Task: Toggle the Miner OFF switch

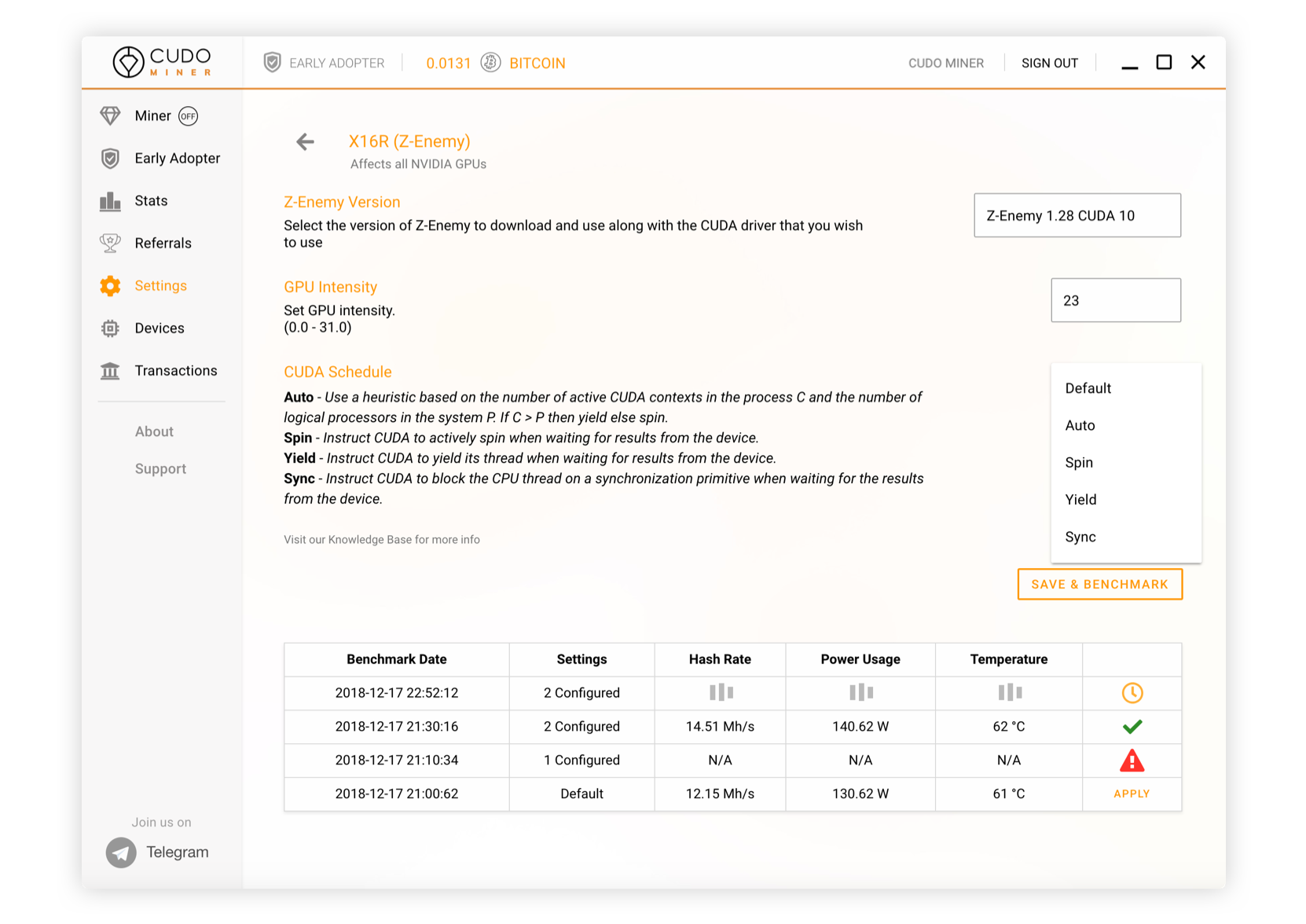Action: pyautogui.click(x=188, y=116)
